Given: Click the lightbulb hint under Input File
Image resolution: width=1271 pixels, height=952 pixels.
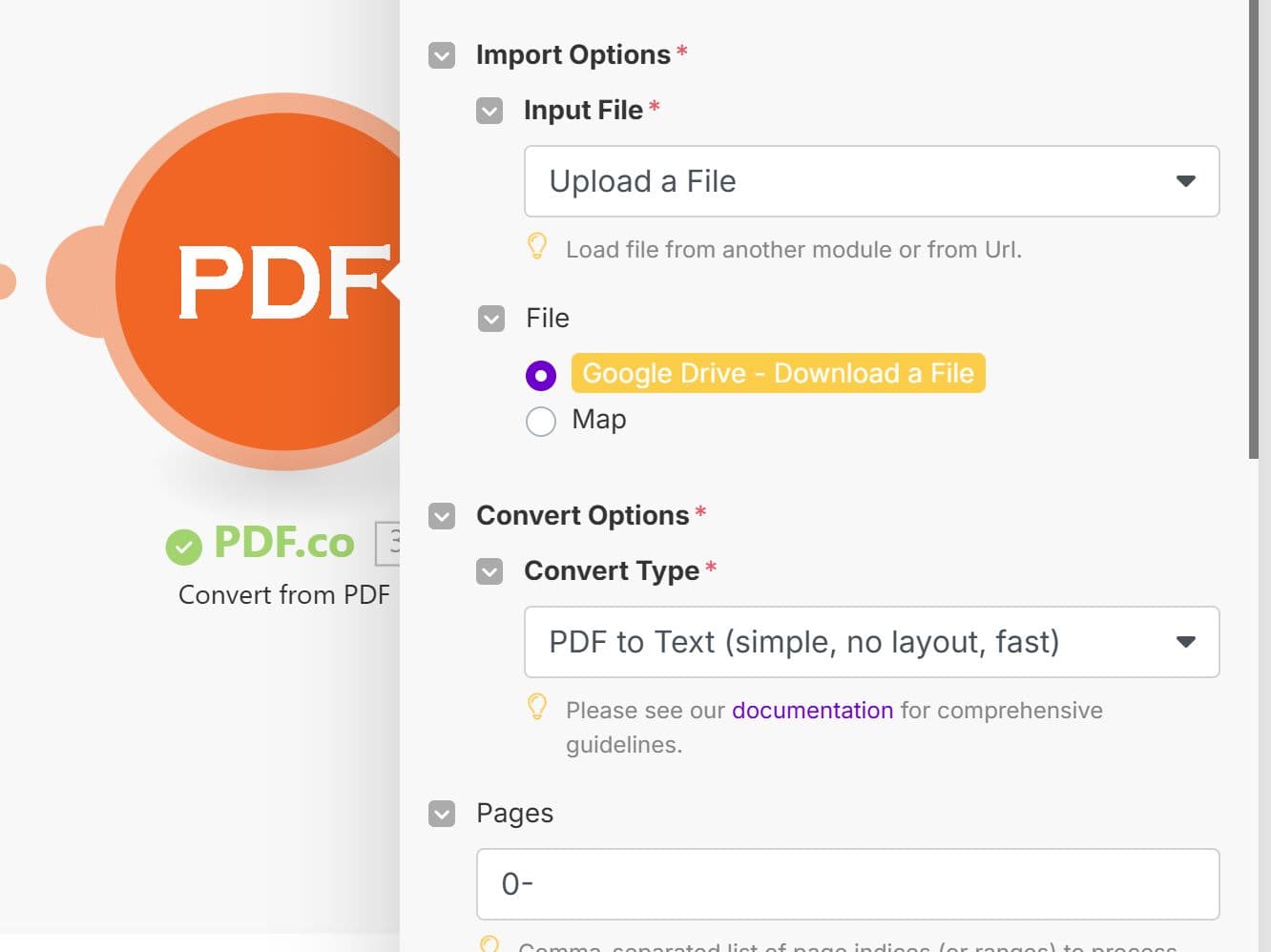Looking at the screenshot, I should [537, 246].
